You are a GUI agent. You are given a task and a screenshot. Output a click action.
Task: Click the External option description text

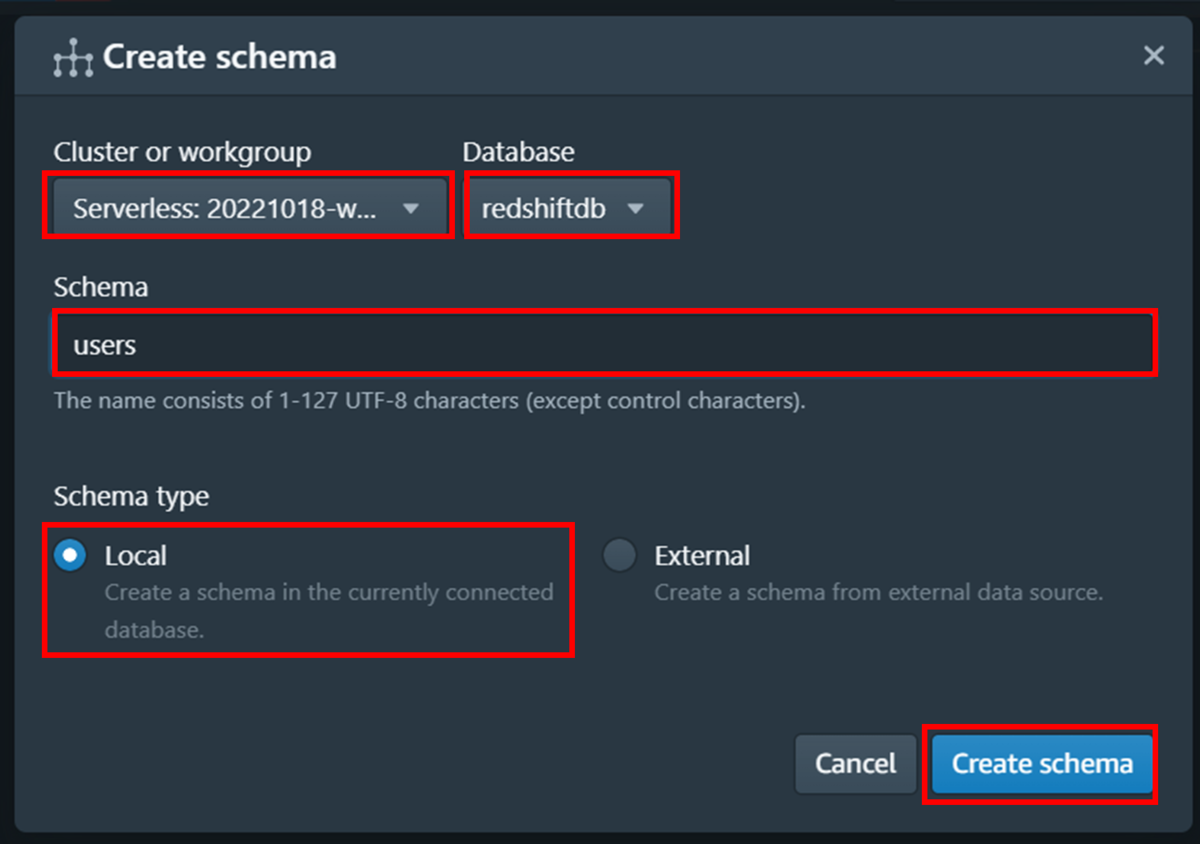coord(878,592)
